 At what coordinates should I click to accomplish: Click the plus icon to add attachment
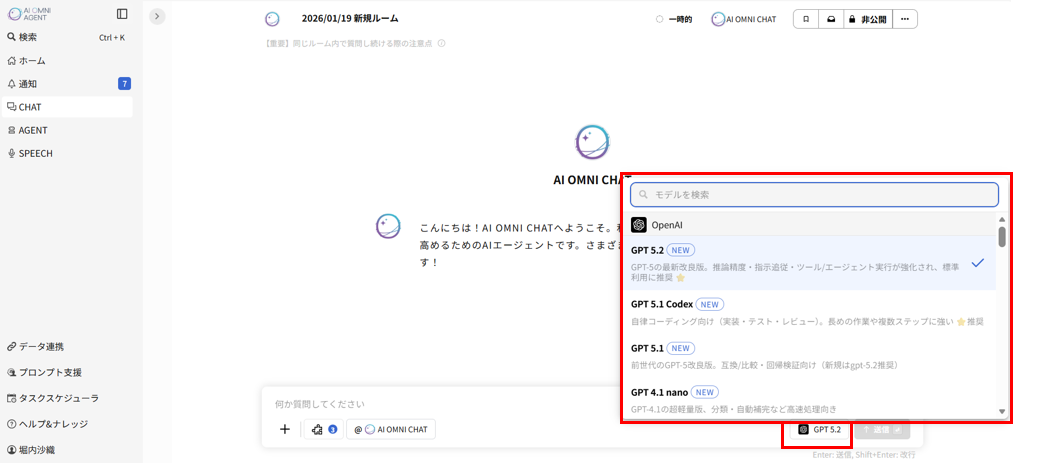285,429
